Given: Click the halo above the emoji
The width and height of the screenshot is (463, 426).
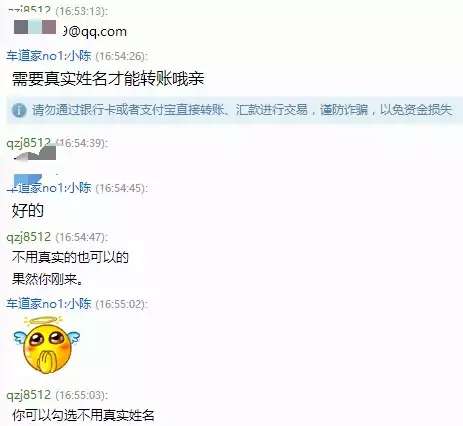Looking at the screenshot, I should tap(43, 320).
